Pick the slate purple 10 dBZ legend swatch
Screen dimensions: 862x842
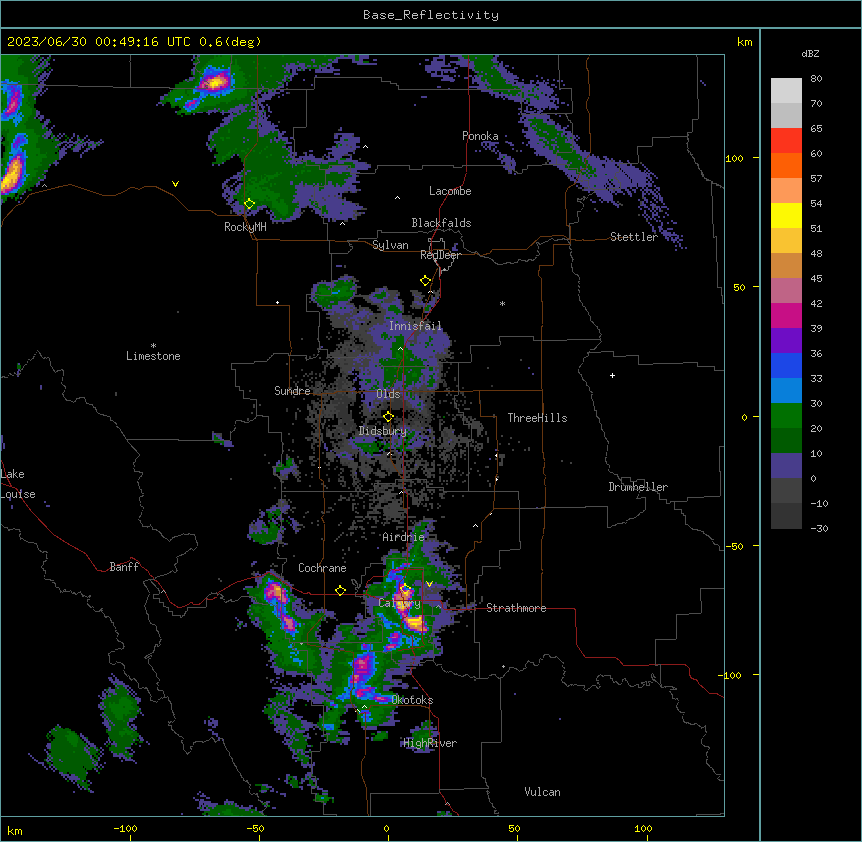[786, 466]
